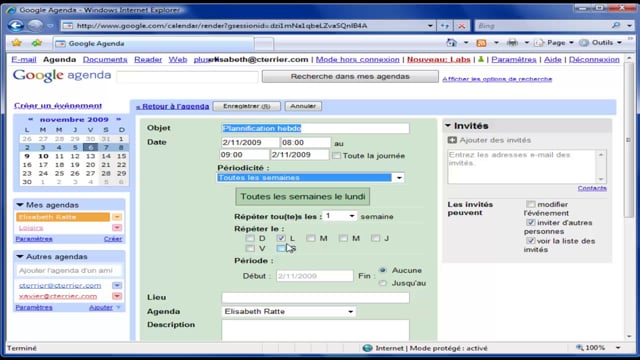Viewport: 640px width, 360px height.
Task: Select the Aucune end radio button
Action: tap(383, 270)
